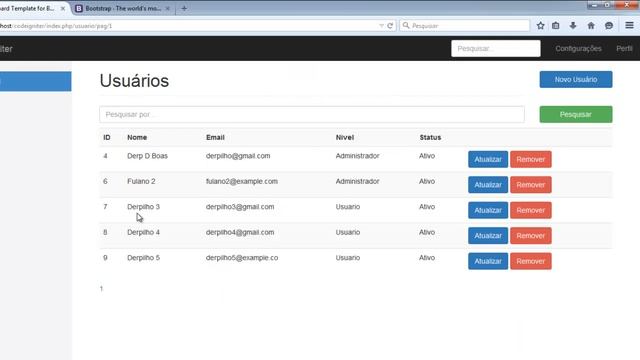Switch to the Bootstrap tab
Image resolution: width=640 pixels, height=360 pixels.
point(122,8)
